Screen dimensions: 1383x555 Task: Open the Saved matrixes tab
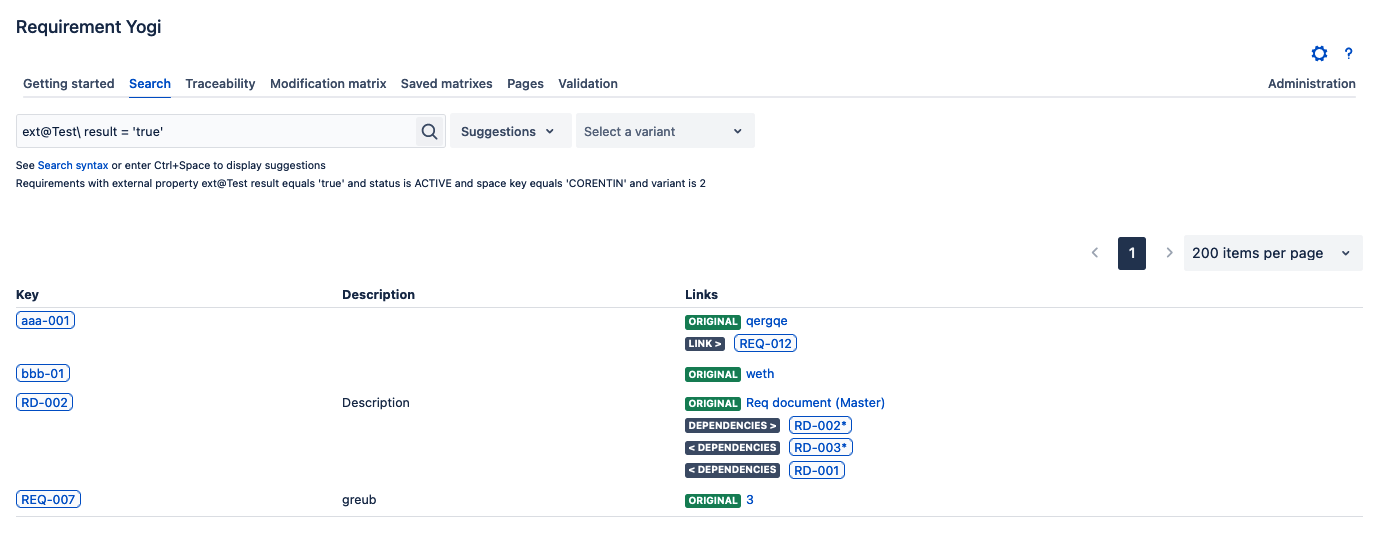click(x=446, y=84)
